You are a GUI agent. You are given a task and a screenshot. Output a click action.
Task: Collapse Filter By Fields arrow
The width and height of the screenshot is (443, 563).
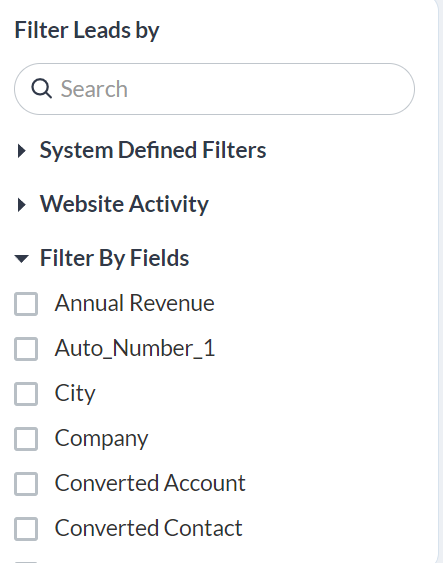click(22, 259)
